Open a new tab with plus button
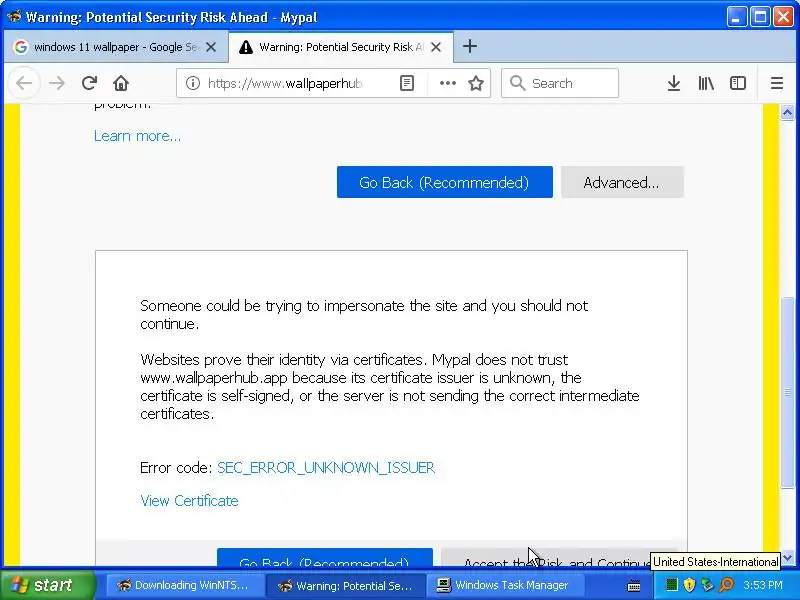Screen dimensions: 800x600 [x=469, y=46]
